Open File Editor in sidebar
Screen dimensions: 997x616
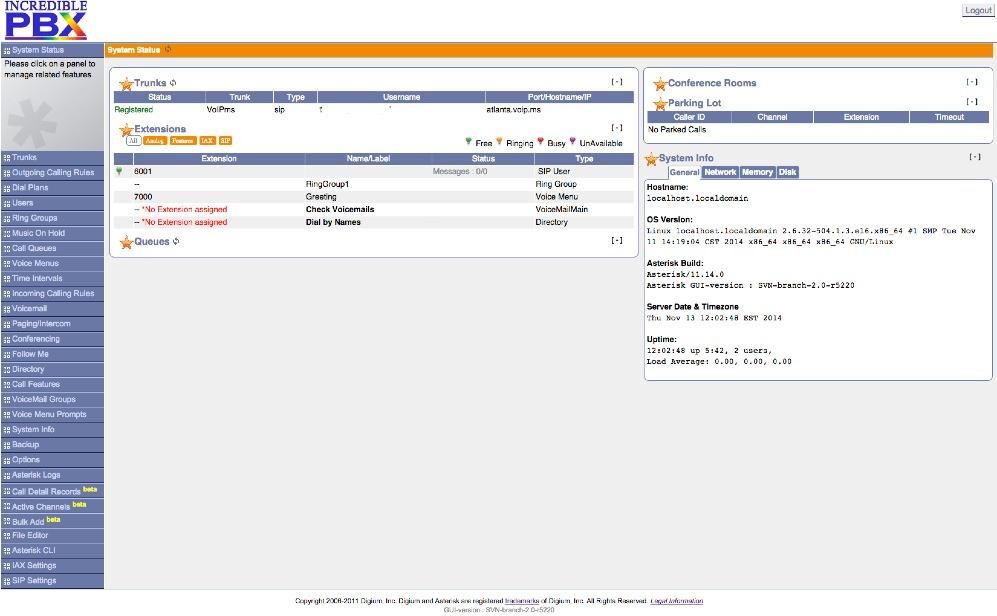pos(52,536)
